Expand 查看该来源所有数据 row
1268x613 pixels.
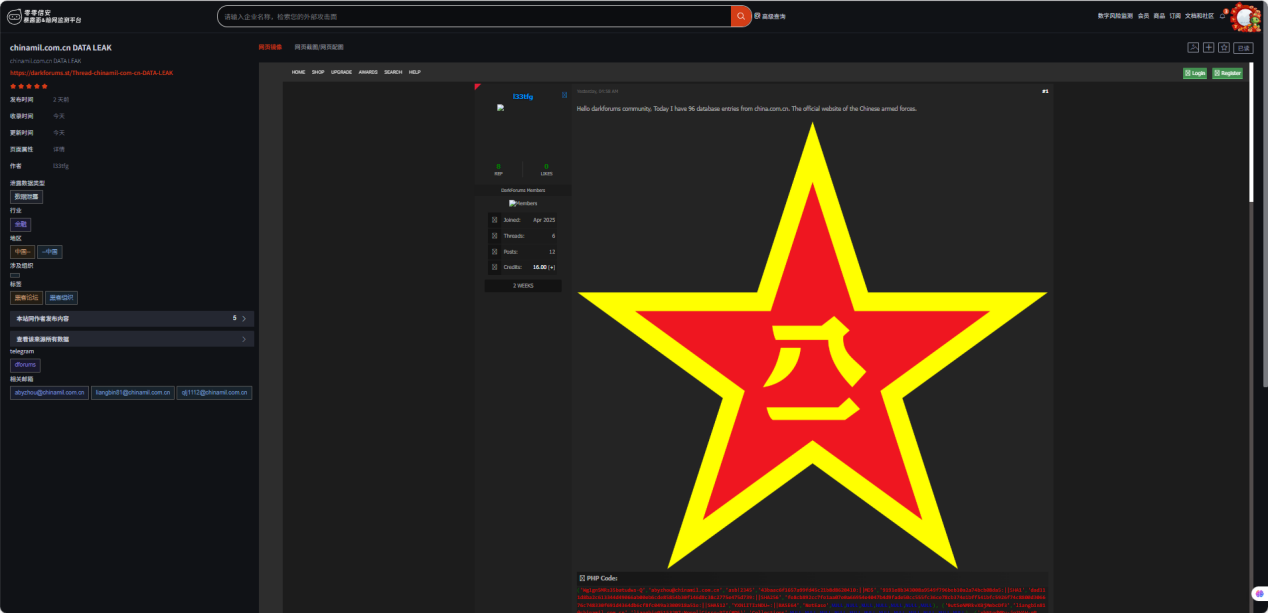pos(131,339)
